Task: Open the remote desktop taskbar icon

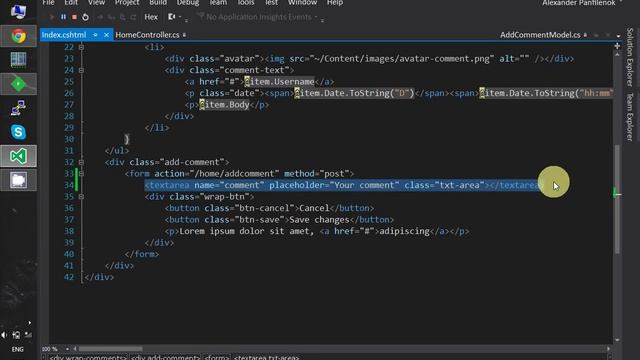Action: (18, 108)
